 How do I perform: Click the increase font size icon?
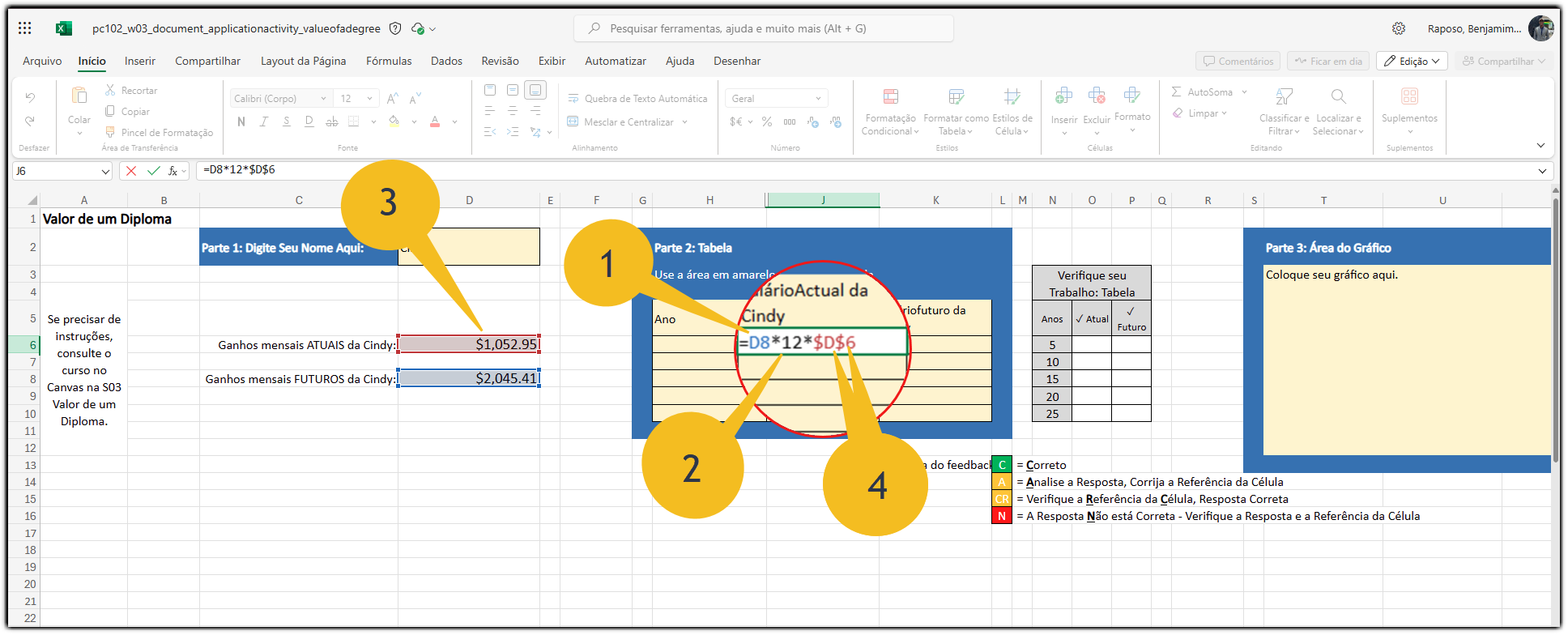coord(393,99)
